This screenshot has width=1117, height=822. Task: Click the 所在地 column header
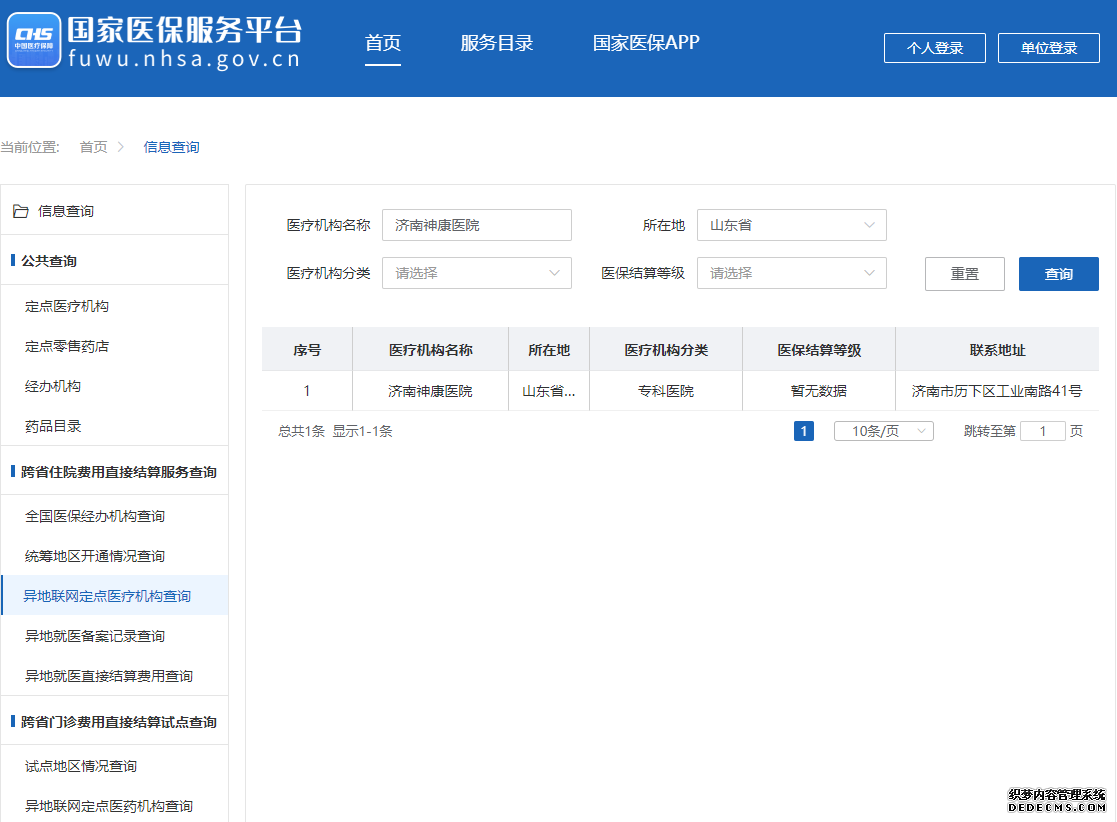point(549,350)
